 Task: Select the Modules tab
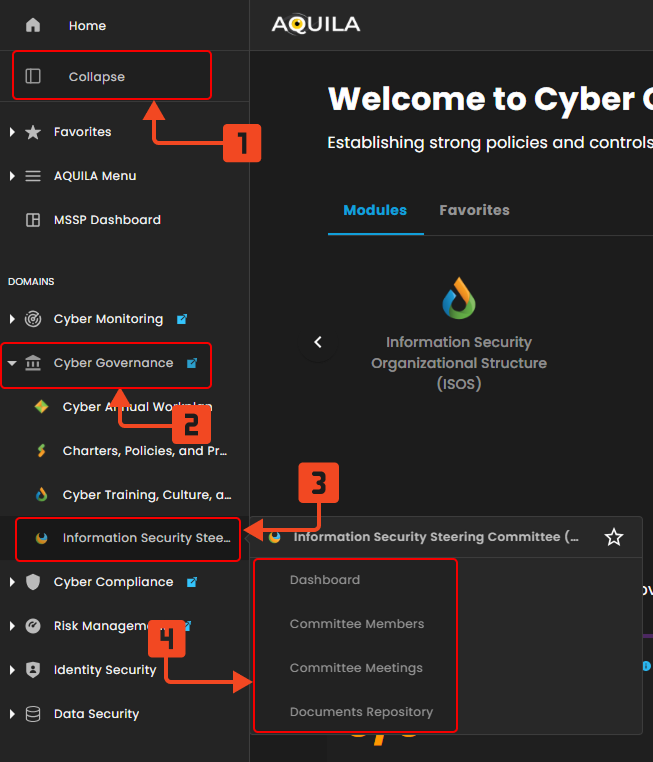tap(375, 210)
